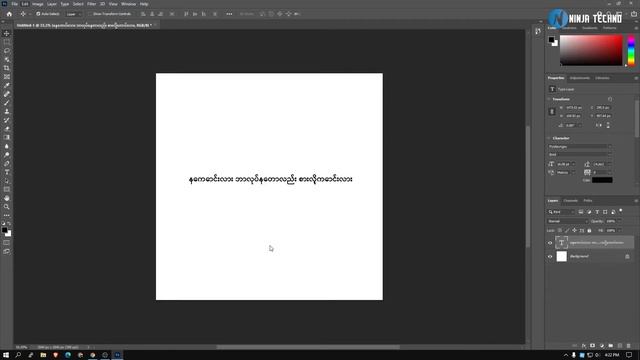Screen dimensions: 640x360
Task: Open the Filter menu
Action: click(x=91, y=4)
